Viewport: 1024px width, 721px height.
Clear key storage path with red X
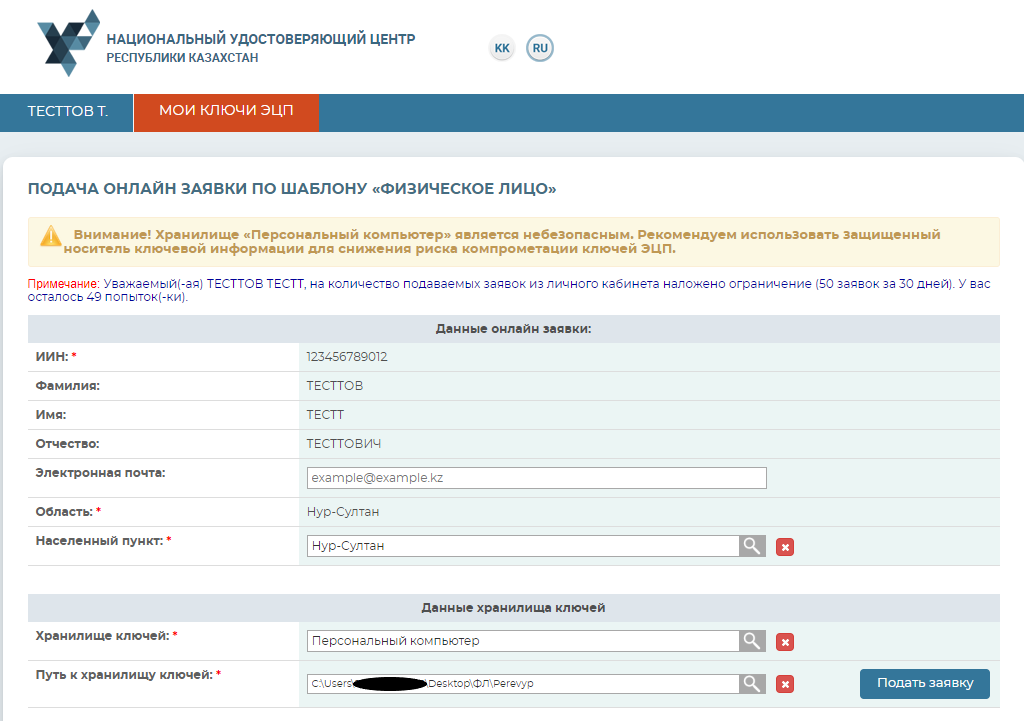coord(785,684)
